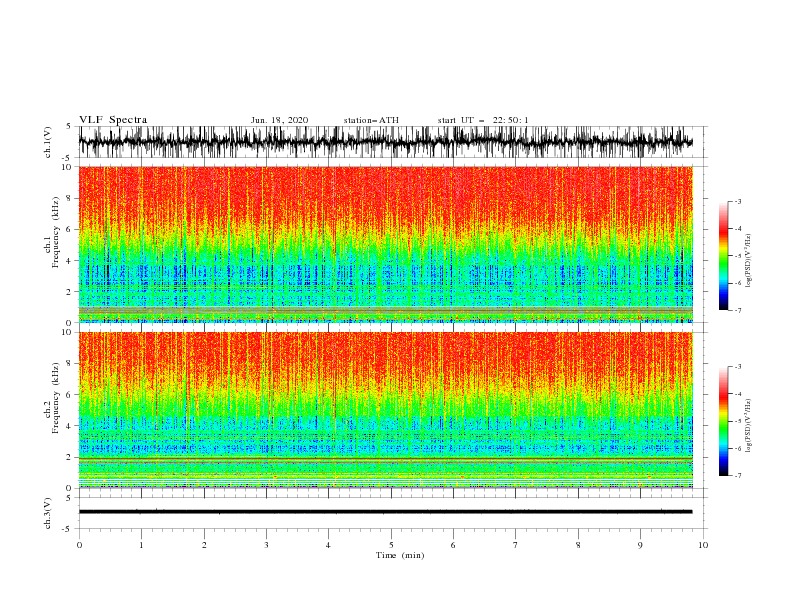Click the 'VLF Spectra' title text
Image resolution: width=792 pixels, height=612 pixels.
click(113, 120)
